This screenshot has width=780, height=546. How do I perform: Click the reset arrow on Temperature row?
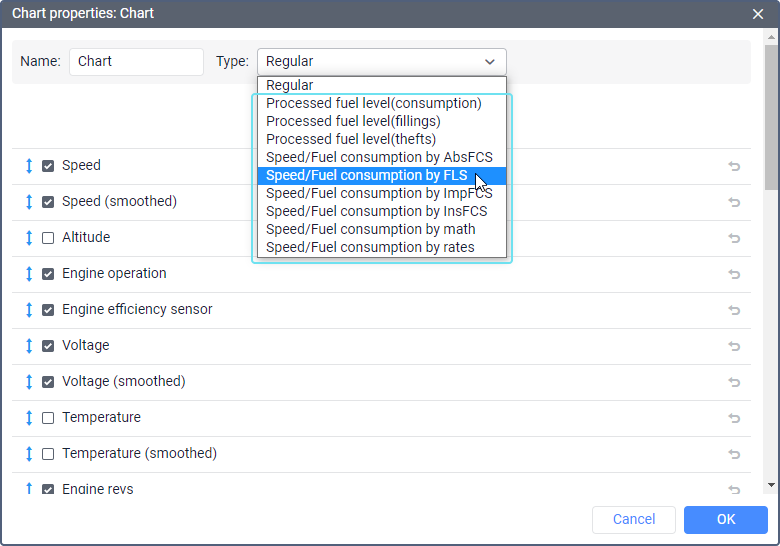coord(734,418)
